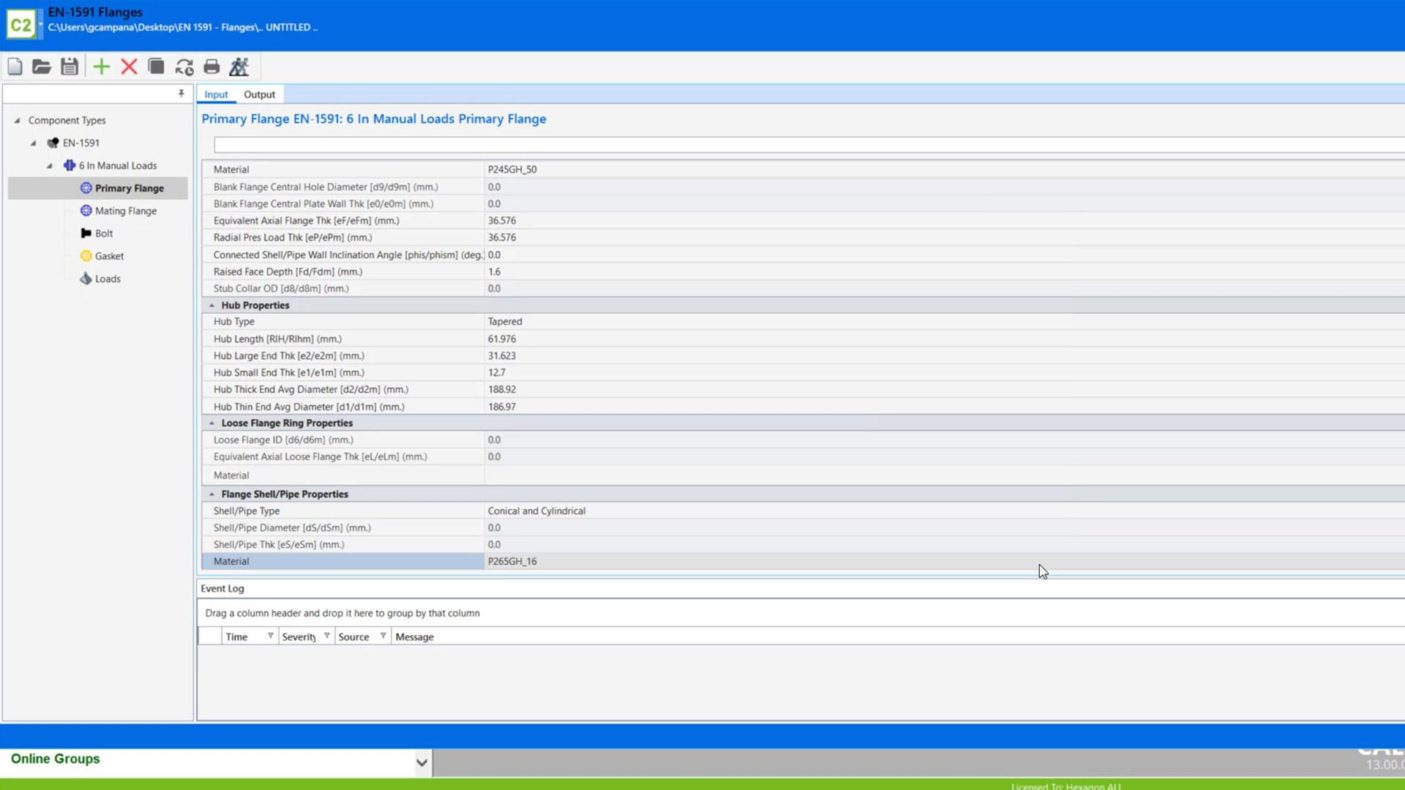Run the analysis with the runner icon
The height and width of the screenshot is (790, 1405).
[239, 67]
